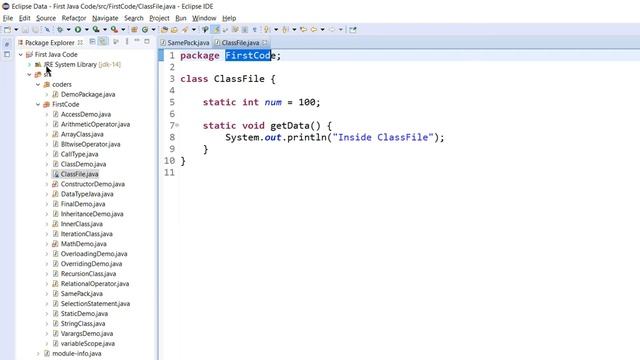Screen dimensions: 640x360
Task: Toggle Word Wrap toolbar icon
Action: (x=225, y=29)
